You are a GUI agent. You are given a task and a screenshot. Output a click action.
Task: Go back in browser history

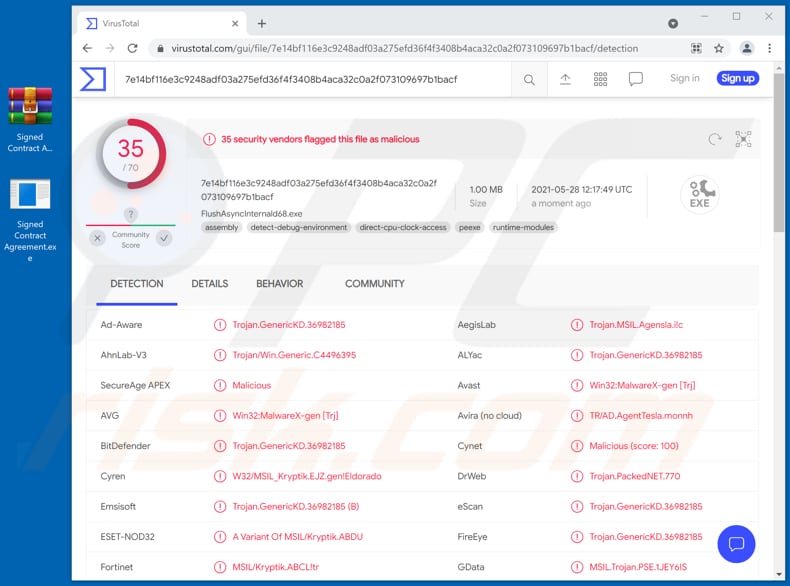point(87,48)
